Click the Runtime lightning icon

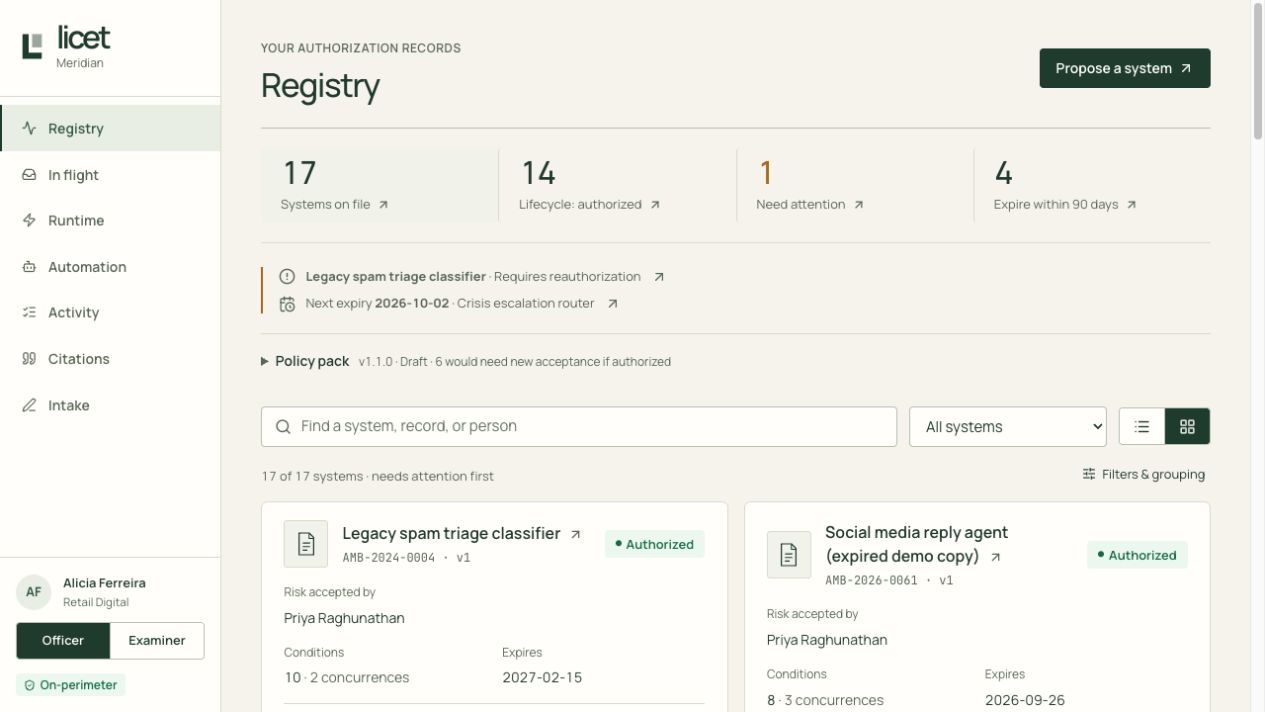29,221
